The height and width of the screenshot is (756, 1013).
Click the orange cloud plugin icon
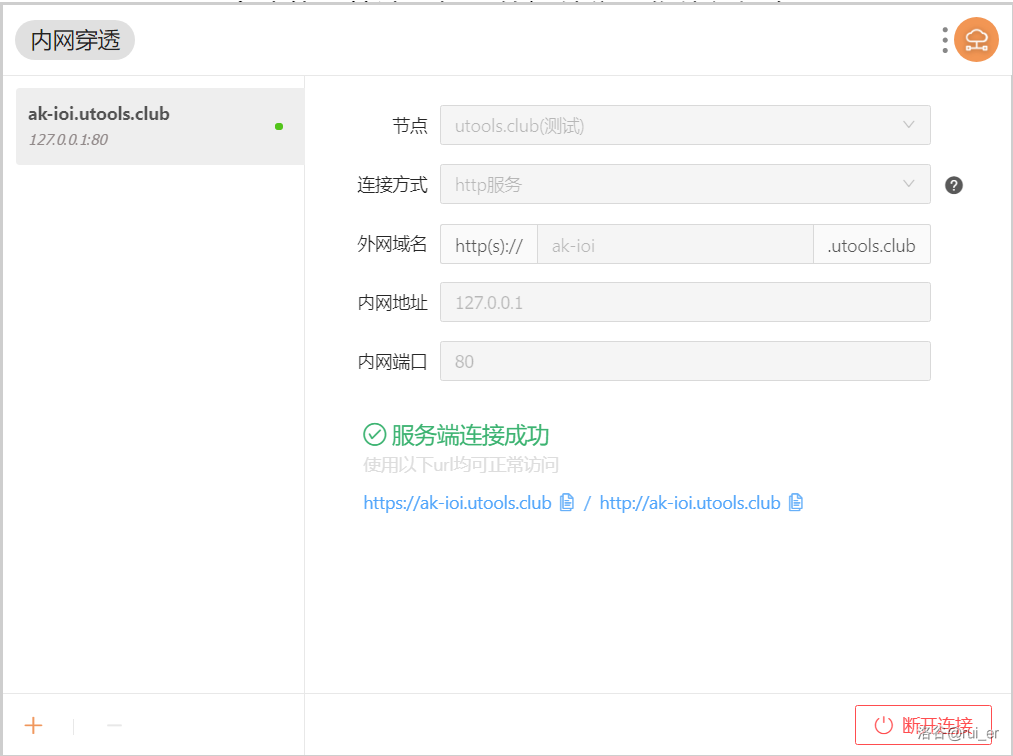pyautogui.click(x=976, y=40)
